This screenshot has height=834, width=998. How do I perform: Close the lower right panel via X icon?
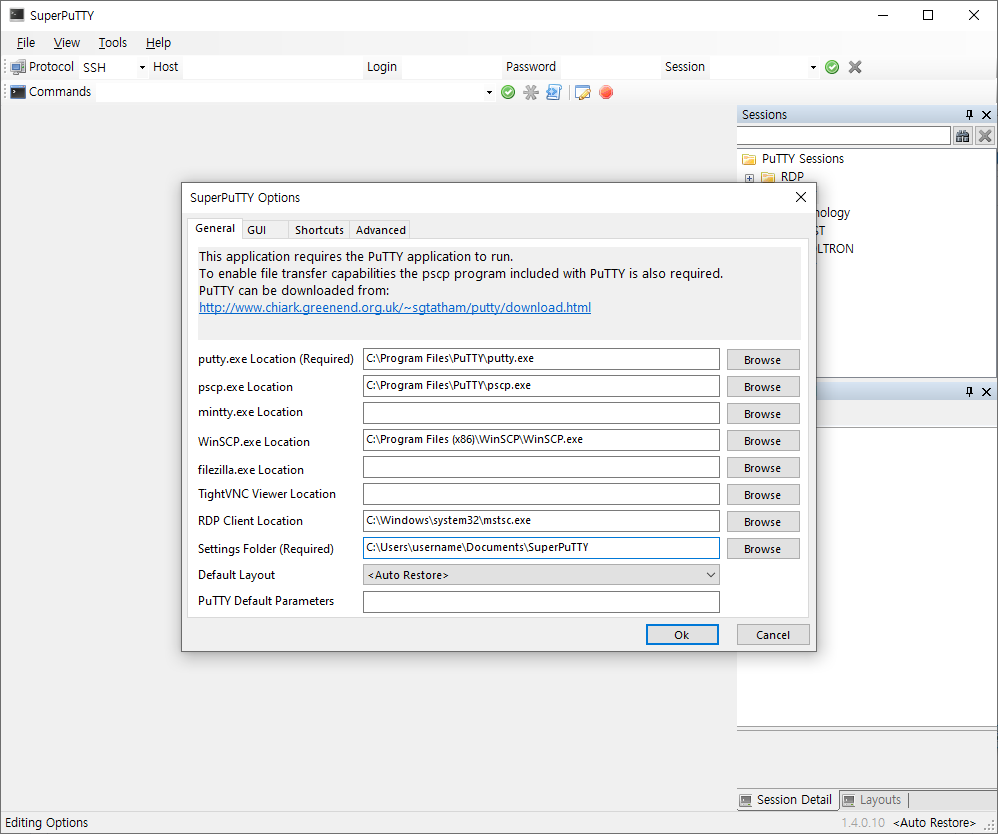(x=987, y=392)
